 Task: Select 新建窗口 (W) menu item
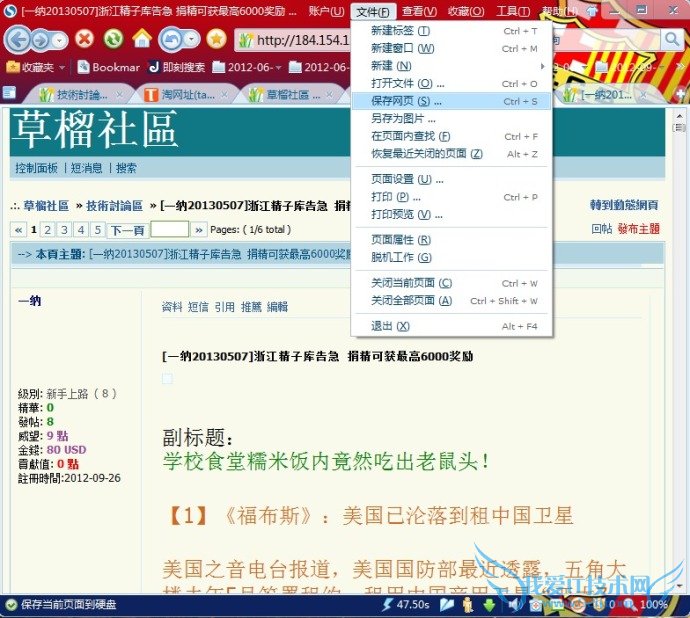pyautogui.click(x=452, y=48)
